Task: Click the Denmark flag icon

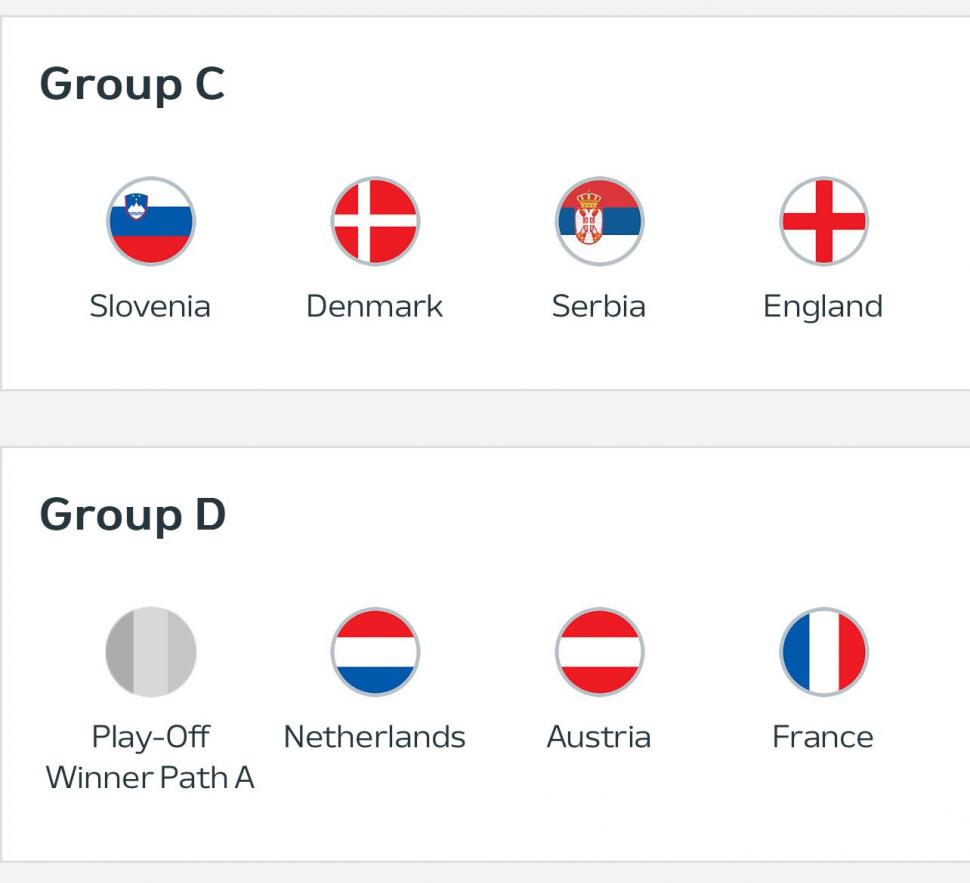Action: (375, 221)
